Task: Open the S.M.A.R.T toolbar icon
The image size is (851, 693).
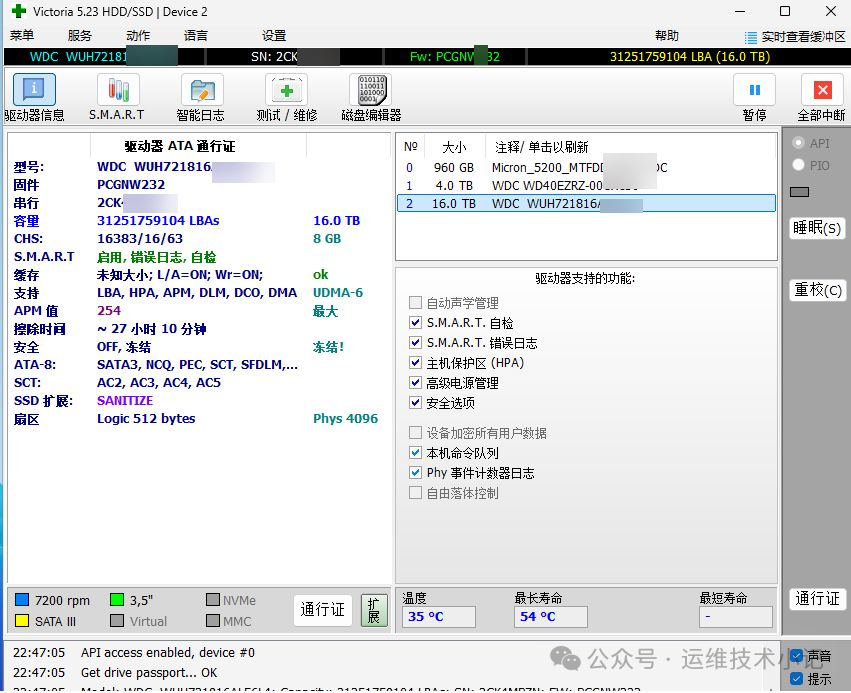Action: [118, 90]
